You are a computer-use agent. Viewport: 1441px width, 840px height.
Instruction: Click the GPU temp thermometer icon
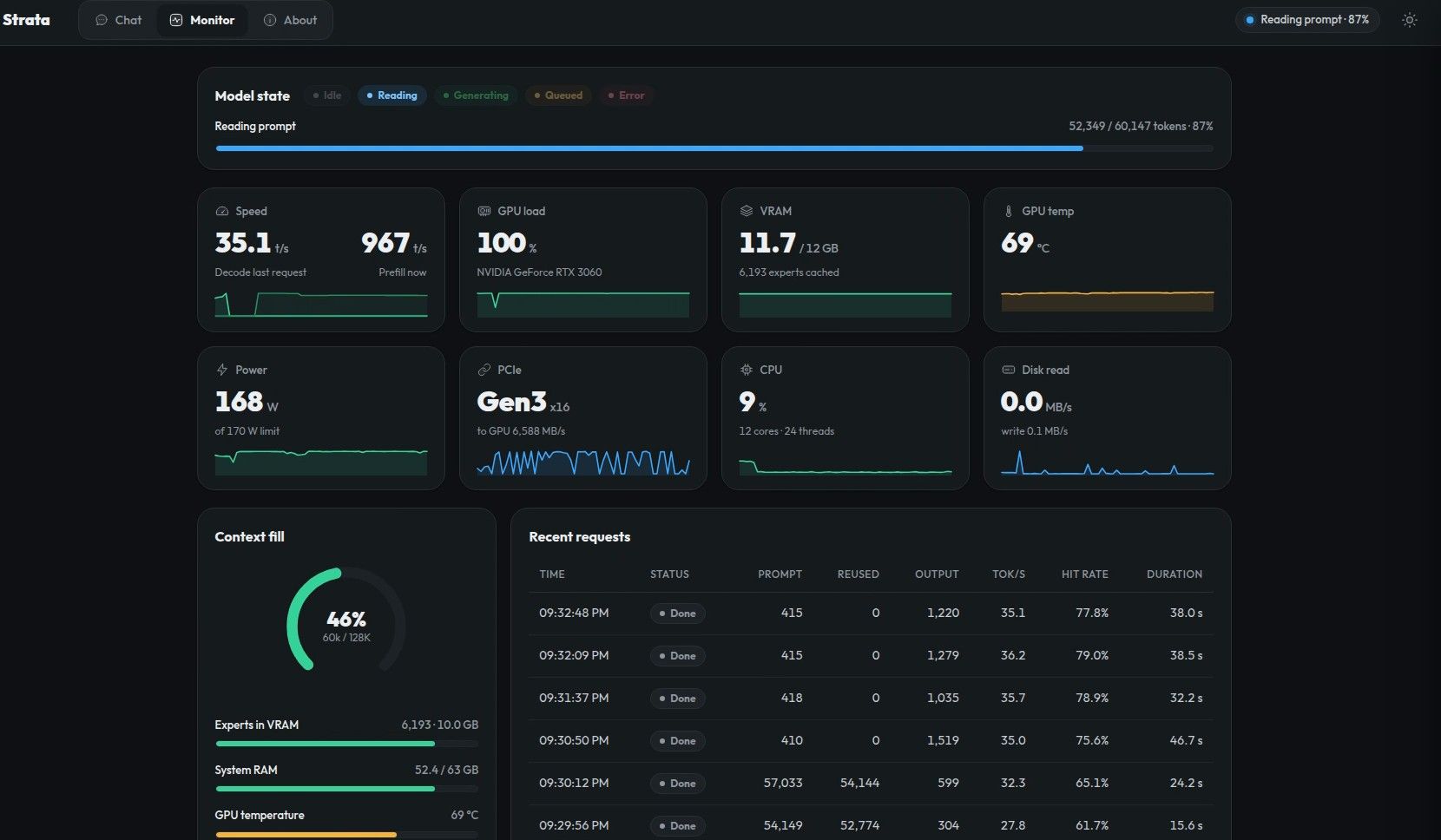[1009, 211]
